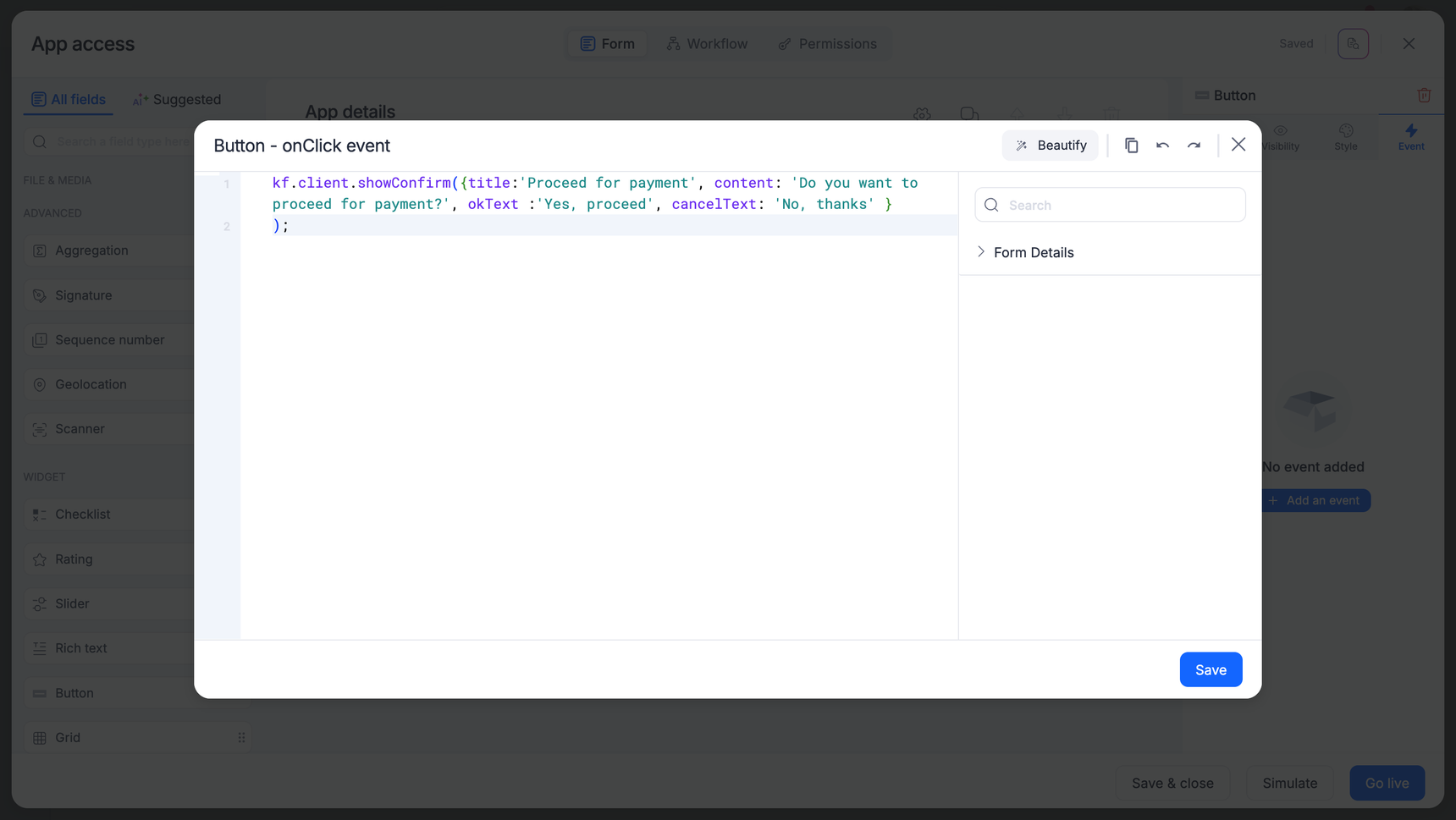Delete the Button field via trash icon

[1424, 96]
